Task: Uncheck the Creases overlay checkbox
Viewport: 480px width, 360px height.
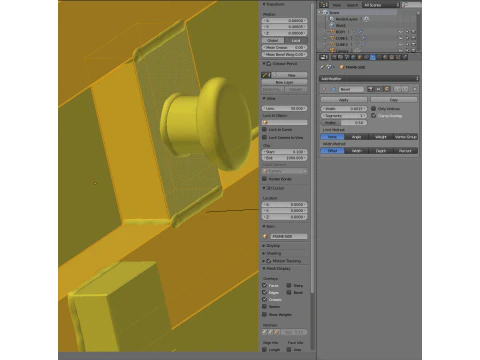Action: point(265,299)
